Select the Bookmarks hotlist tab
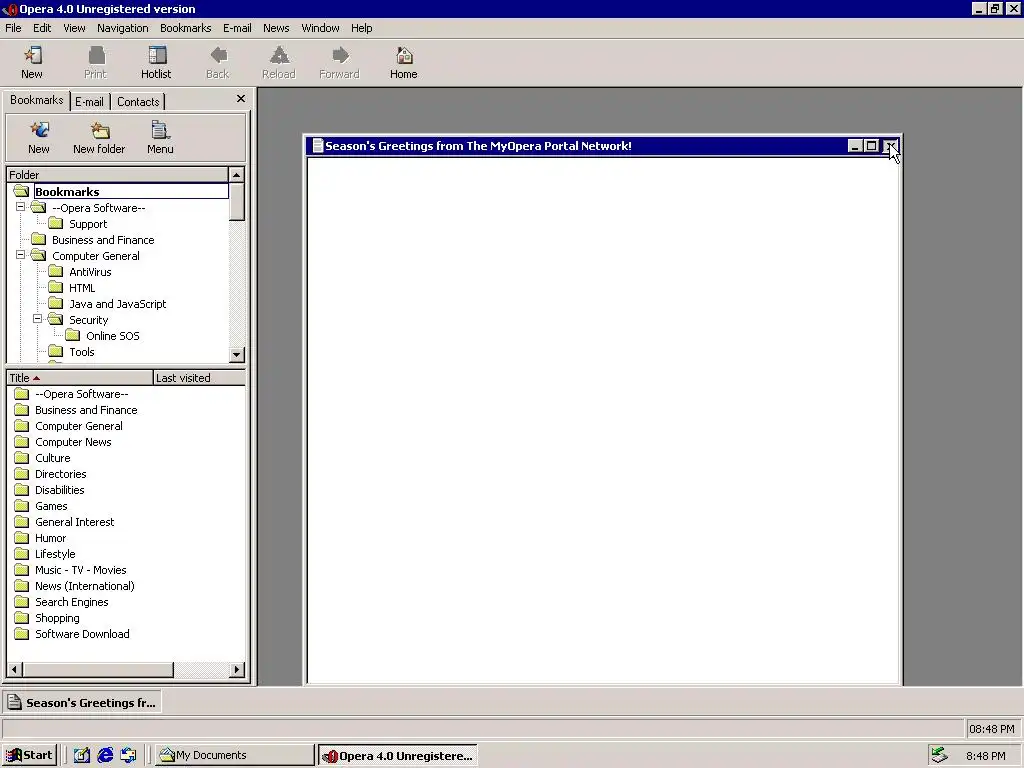1024x768 pixels. (37, 100)
